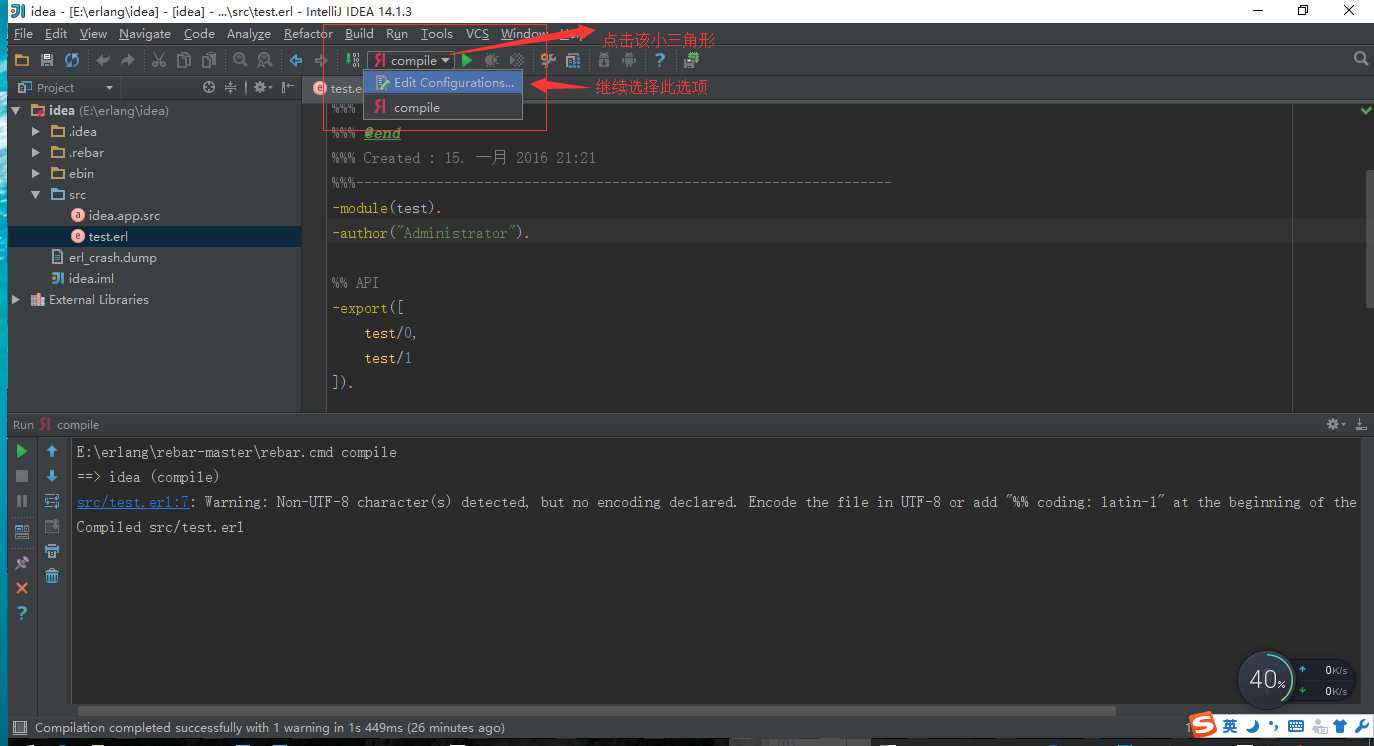Click the green Rerun icon in Run panel
The width and height of the screenshot is (1374, 746).
(x=22, y=452)
